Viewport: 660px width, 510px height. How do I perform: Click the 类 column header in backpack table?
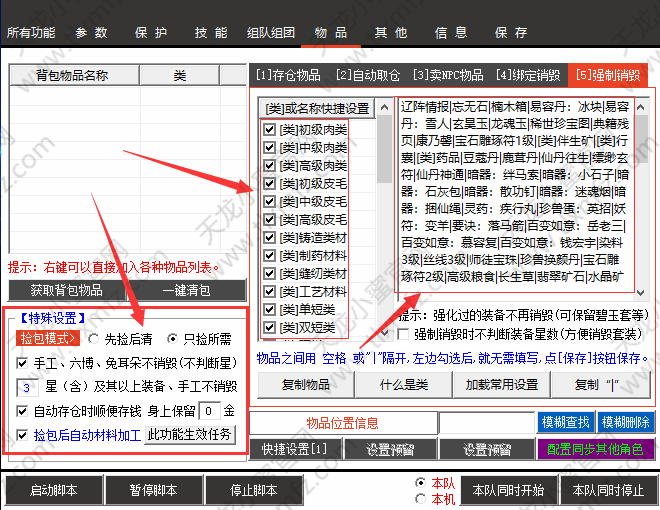(x=179, y=75)
